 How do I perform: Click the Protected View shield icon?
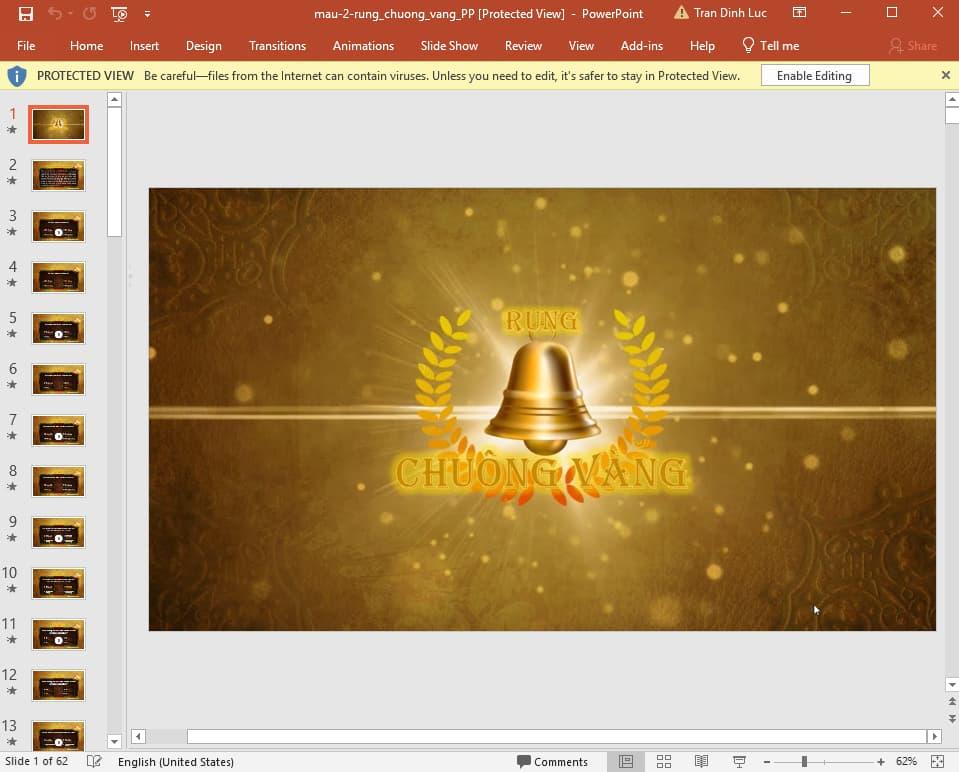(17, 75)
